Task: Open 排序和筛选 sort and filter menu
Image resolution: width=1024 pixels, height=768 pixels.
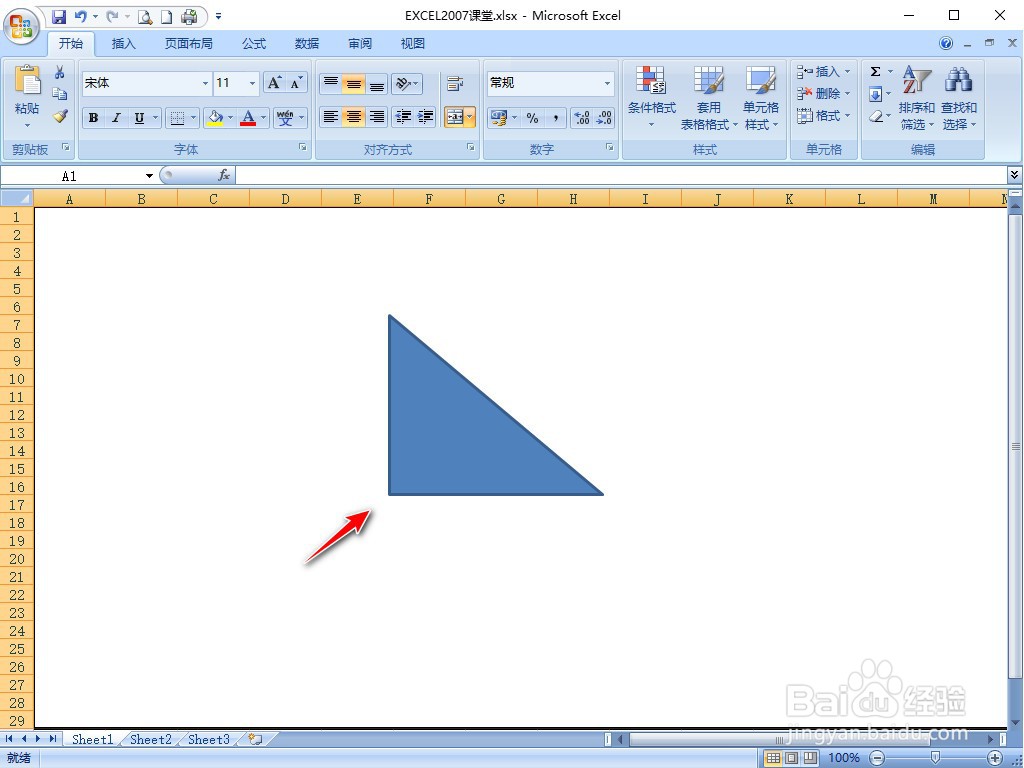Action: pos(916,98)
